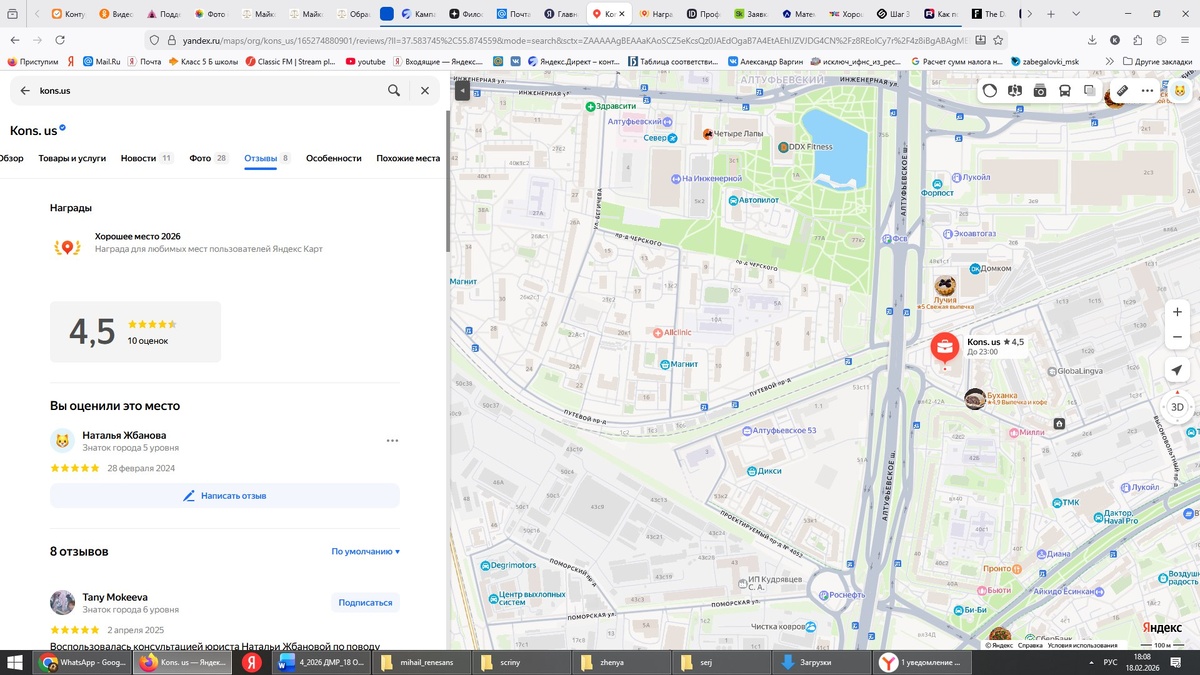
Task: Switch to the Главн browser tab
Action: (562, 14)
